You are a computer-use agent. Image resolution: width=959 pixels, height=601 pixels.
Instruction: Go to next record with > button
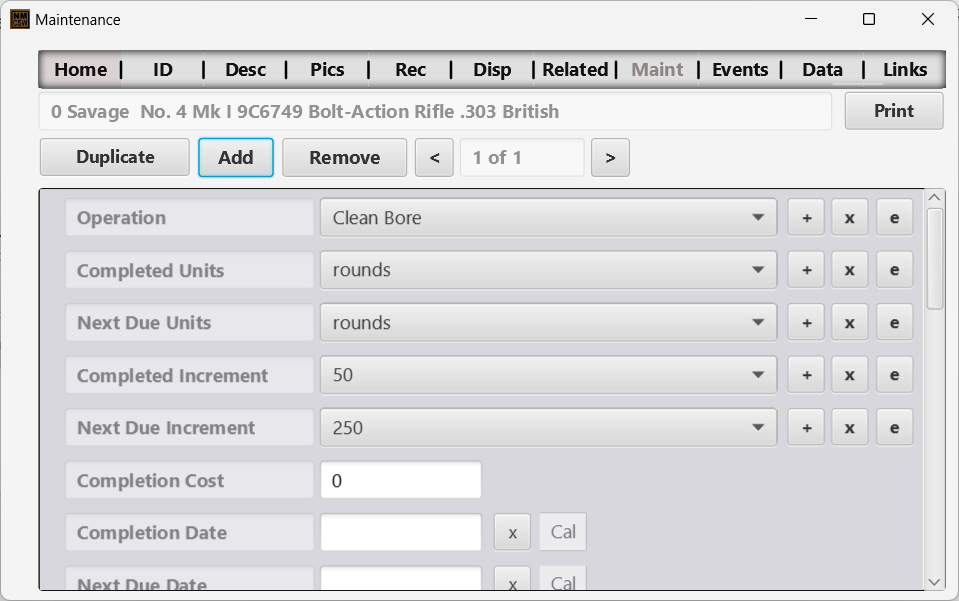(610, 158)
